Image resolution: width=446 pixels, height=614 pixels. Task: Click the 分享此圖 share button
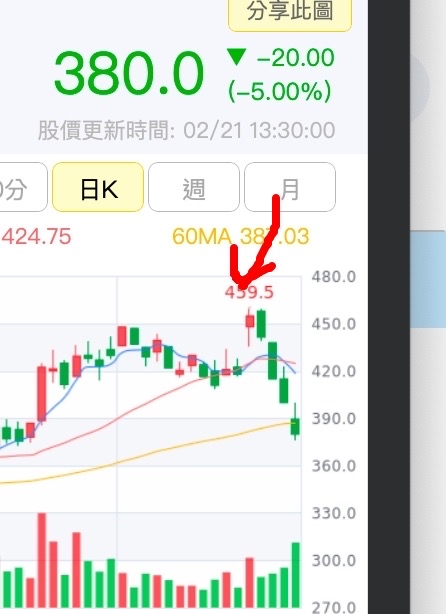coord(290,12)
